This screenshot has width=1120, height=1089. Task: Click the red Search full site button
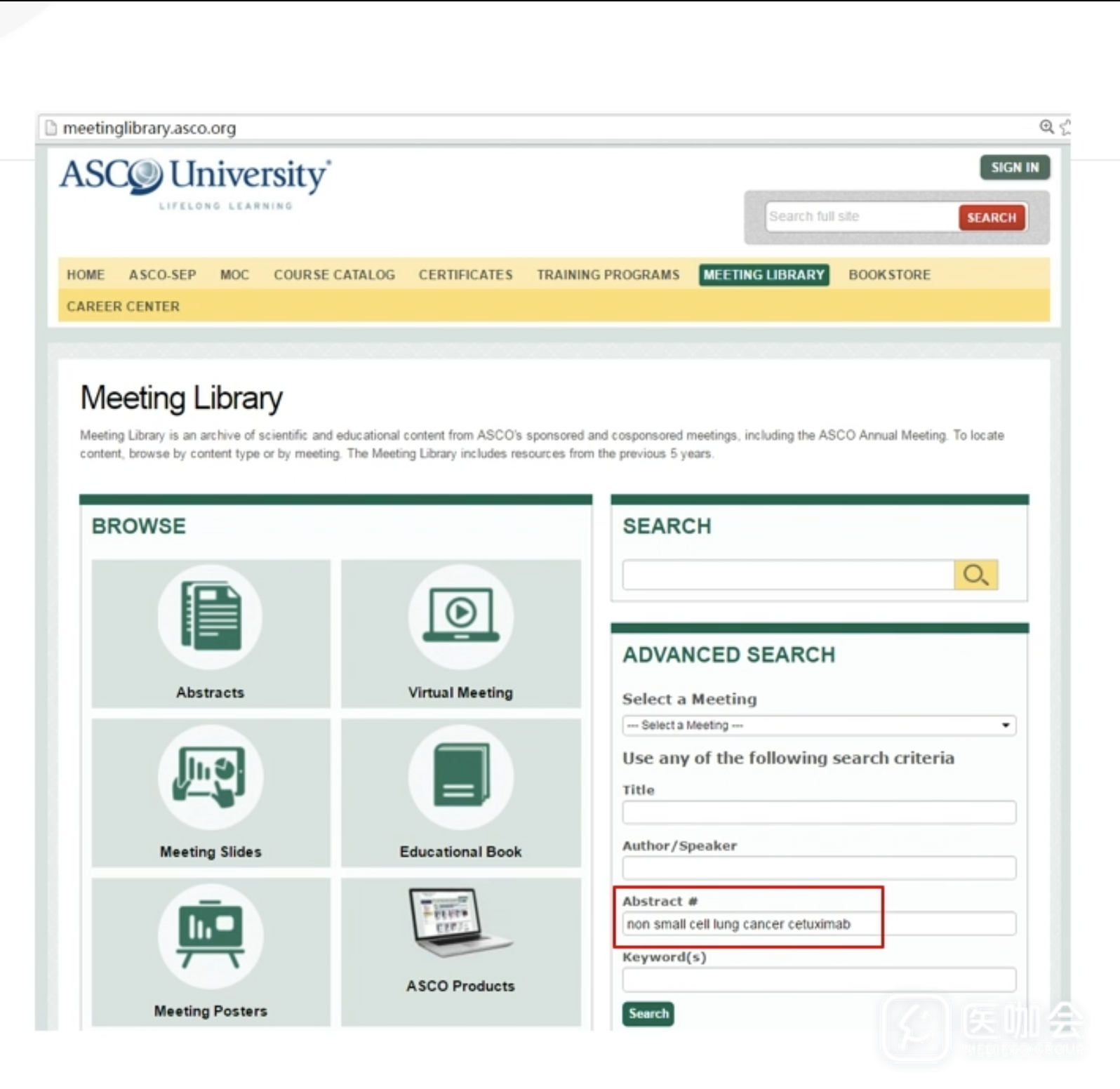pos(991,218)
